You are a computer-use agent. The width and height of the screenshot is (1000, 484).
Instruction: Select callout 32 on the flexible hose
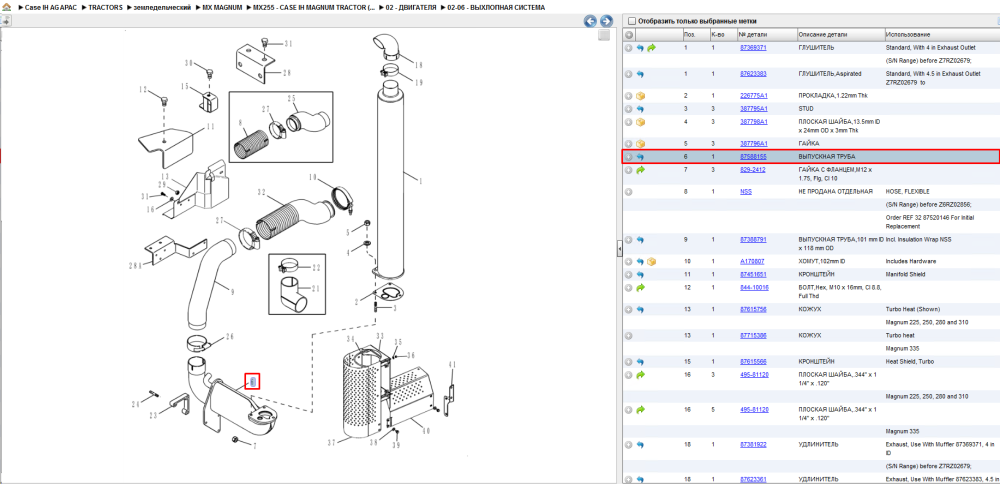tap(261, 192)
